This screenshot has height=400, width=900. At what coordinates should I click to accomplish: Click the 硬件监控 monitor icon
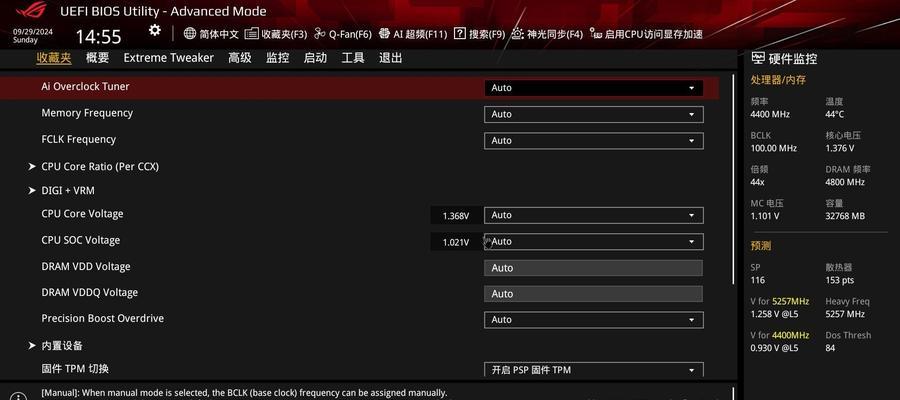(758, 58)
